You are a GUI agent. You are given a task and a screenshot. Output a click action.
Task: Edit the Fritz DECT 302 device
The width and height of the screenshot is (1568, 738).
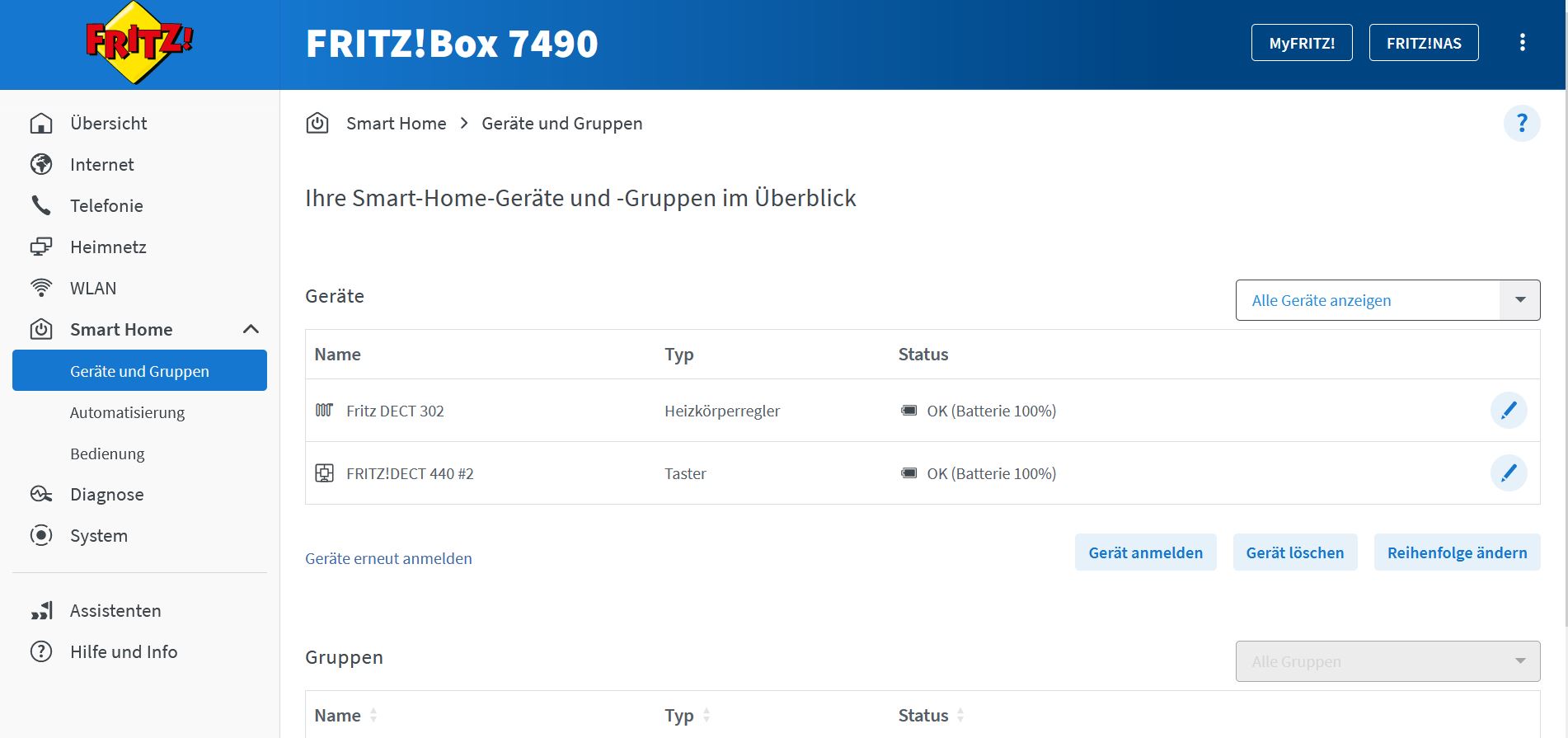[1508, 411]
